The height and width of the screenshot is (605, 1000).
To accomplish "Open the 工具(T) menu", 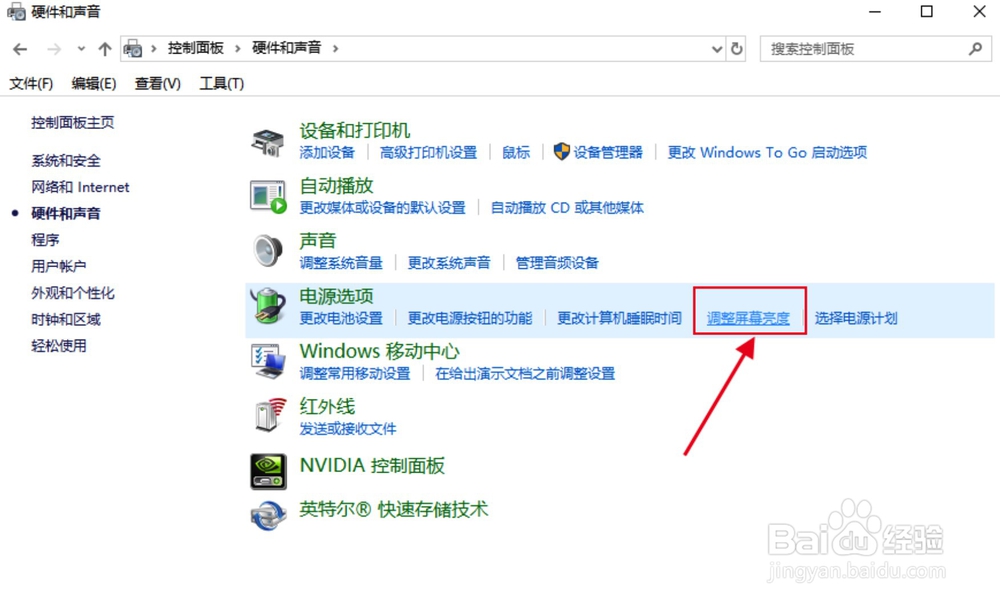I will pyautogui.click(x=220, y=83).
